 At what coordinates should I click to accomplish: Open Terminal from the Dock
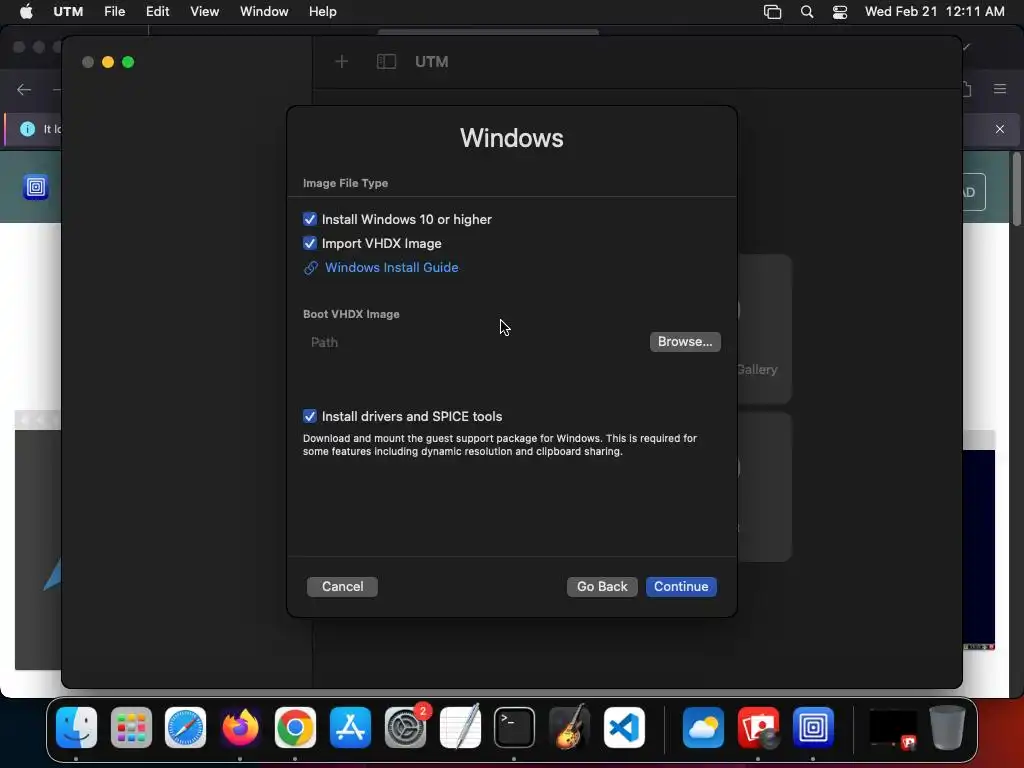tap(514, 727)
